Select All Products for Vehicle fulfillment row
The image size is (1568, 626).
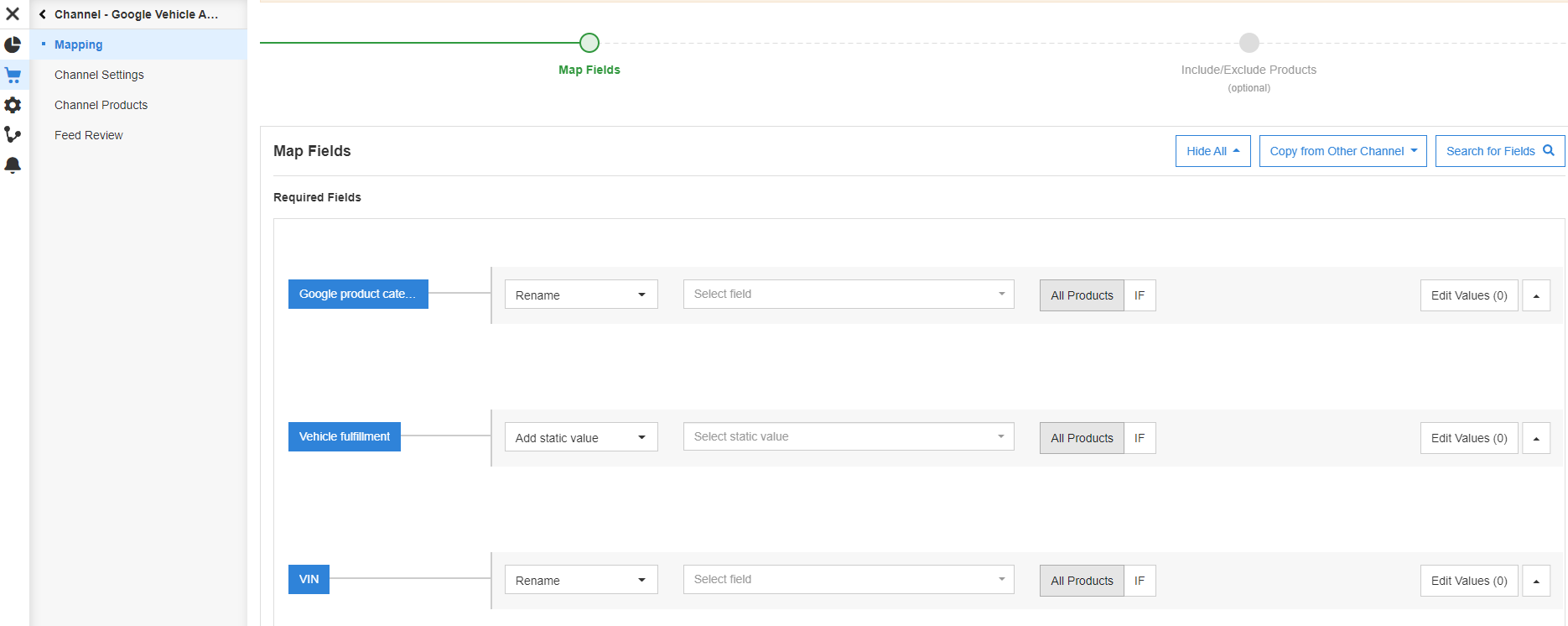click(x=1082, y=438)
